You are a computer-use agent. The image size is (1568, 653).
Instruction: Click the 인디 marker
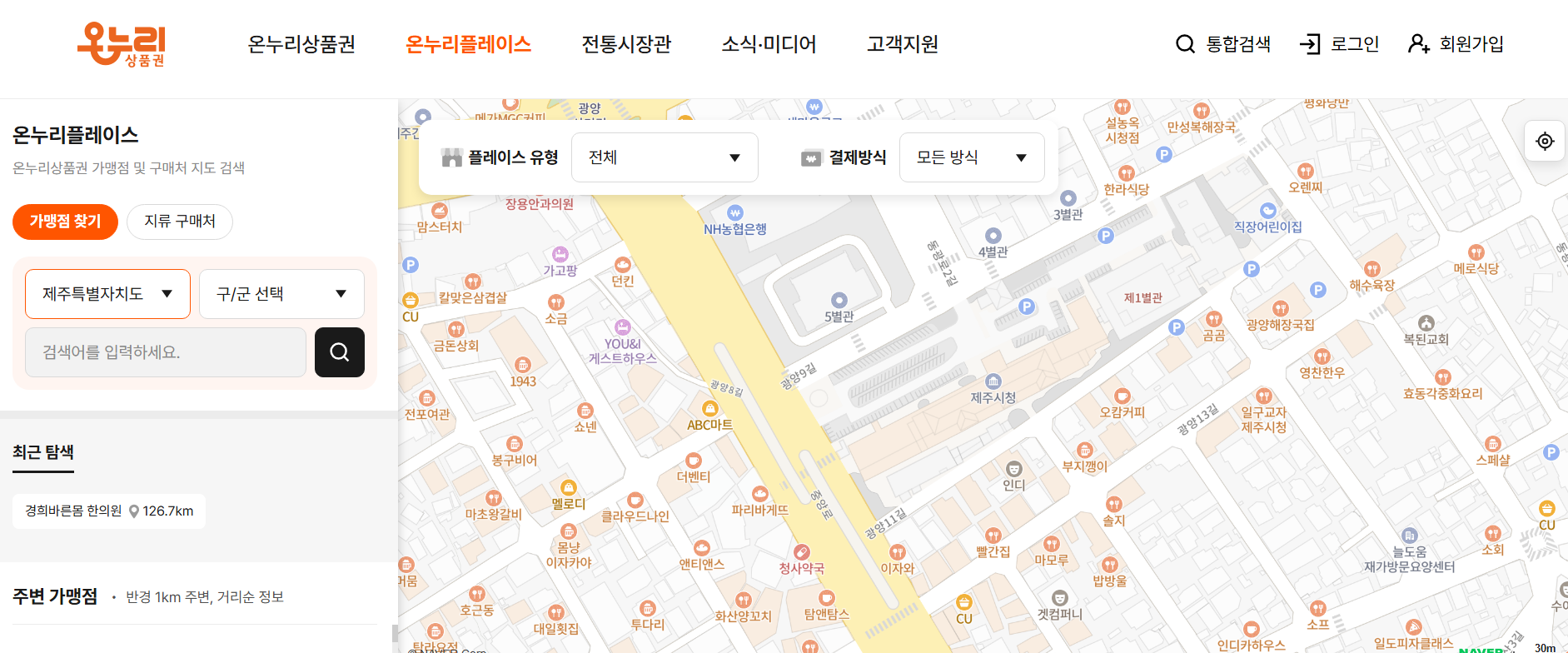point(1014,469)
